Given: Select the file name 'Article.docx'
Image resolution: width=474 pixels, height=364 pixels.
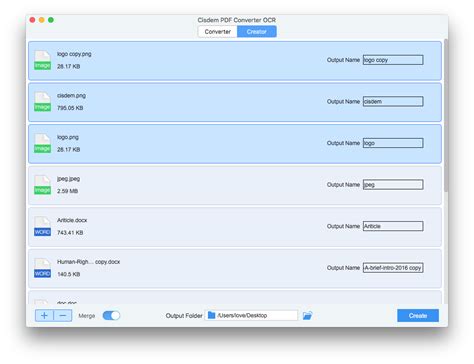Looking at the screenshot, I should 72,220.
